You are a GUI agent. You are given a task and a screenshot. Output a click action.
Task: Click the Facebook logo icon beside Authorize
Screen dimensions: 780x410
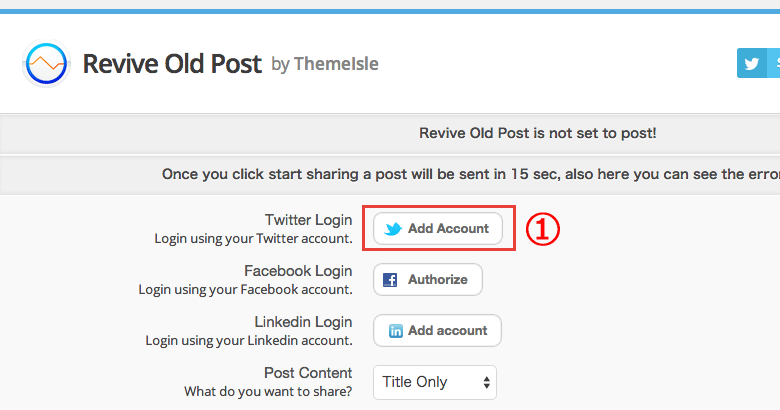tap(390, 280)
